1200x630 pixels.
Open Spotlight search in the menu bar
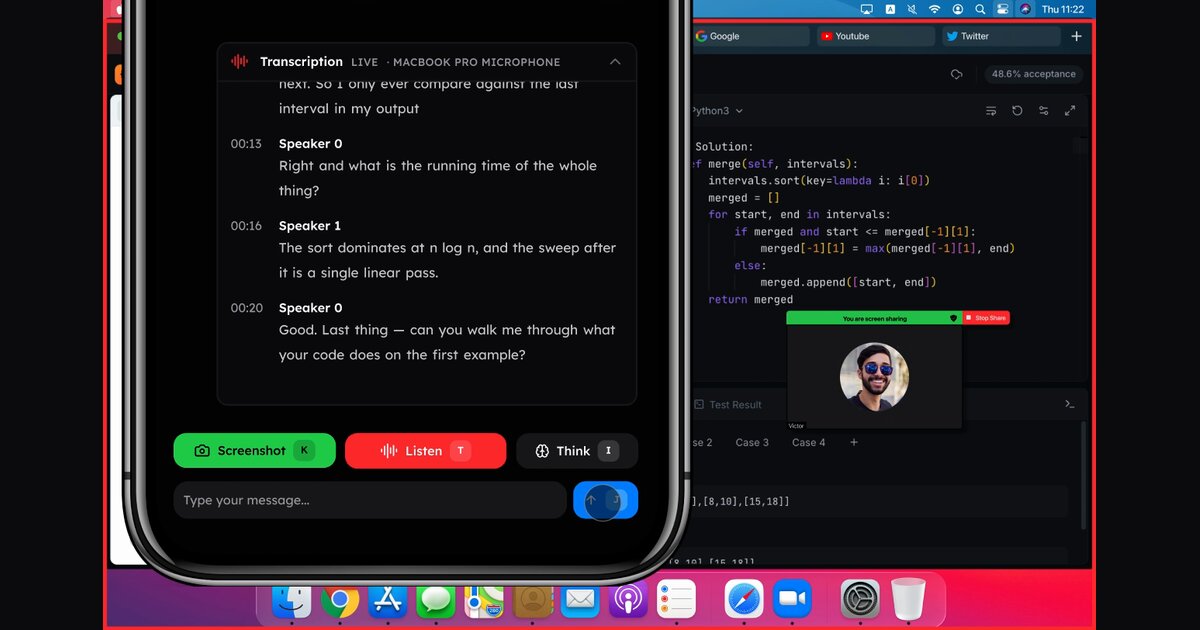pyautogui.click(x=980, y=9)
